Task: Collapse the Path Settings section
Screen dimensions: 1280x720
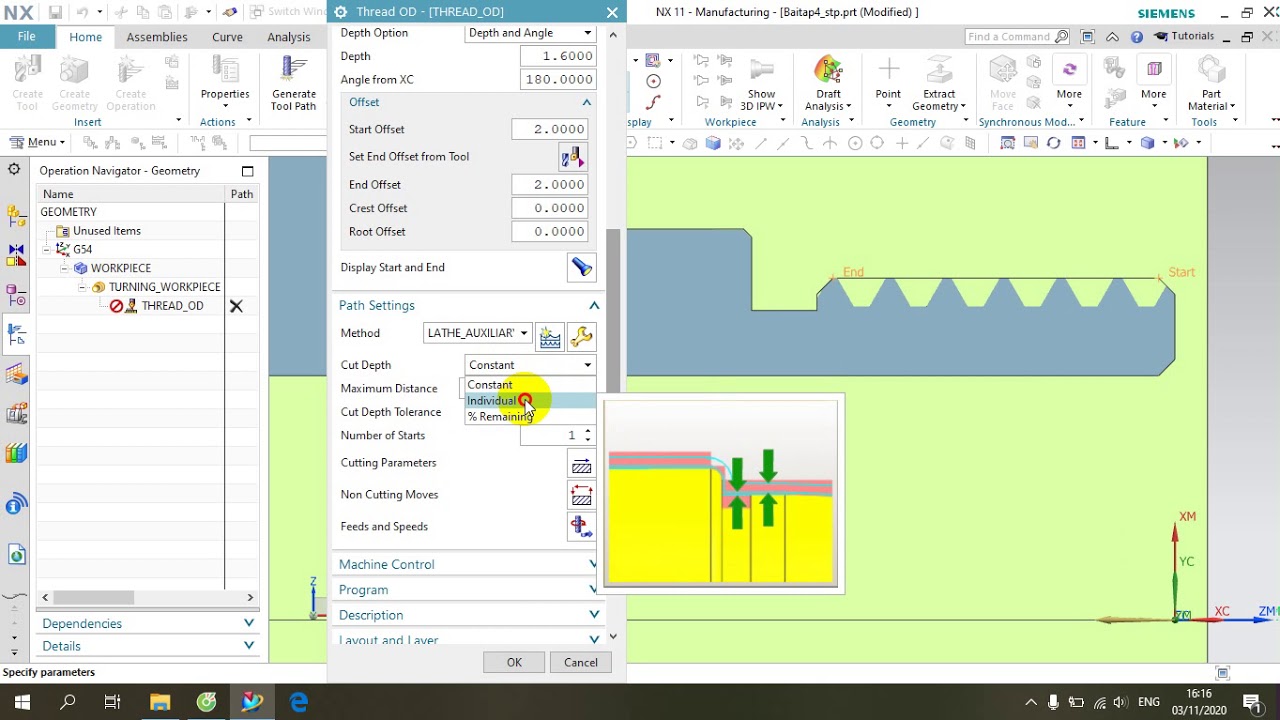Action: point(594,306)
